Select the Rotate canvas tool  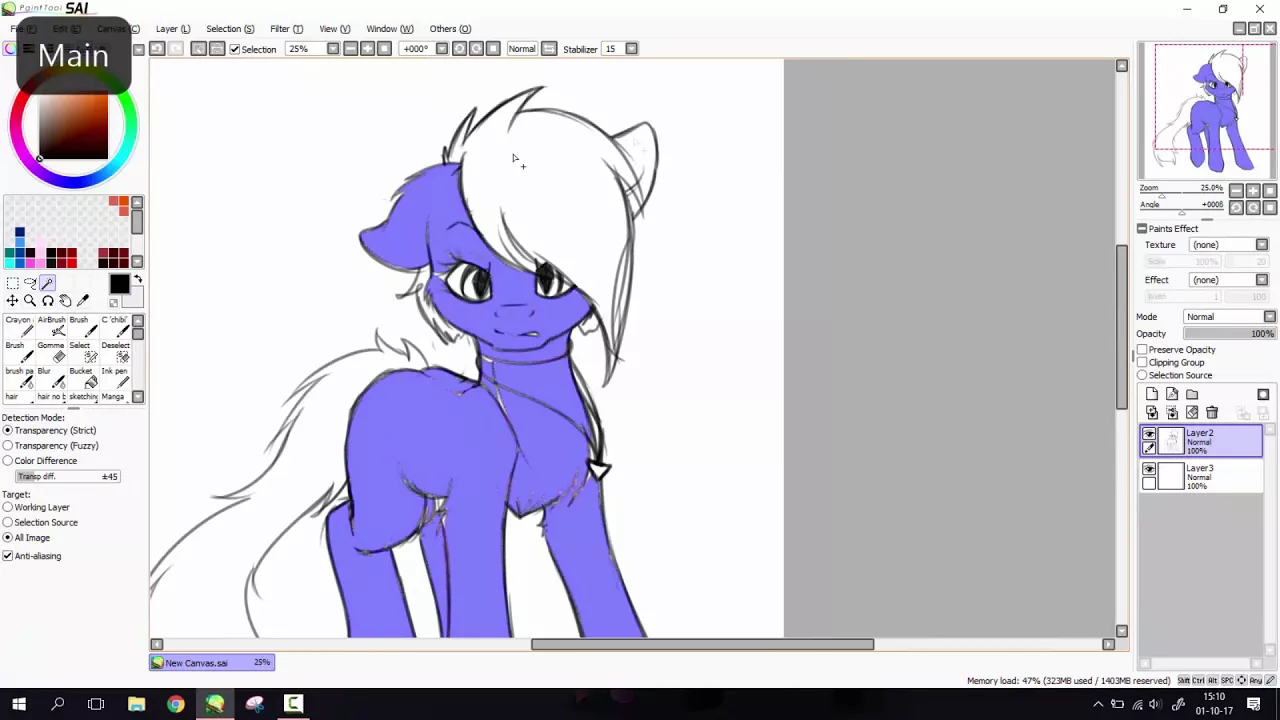[48, 301]
